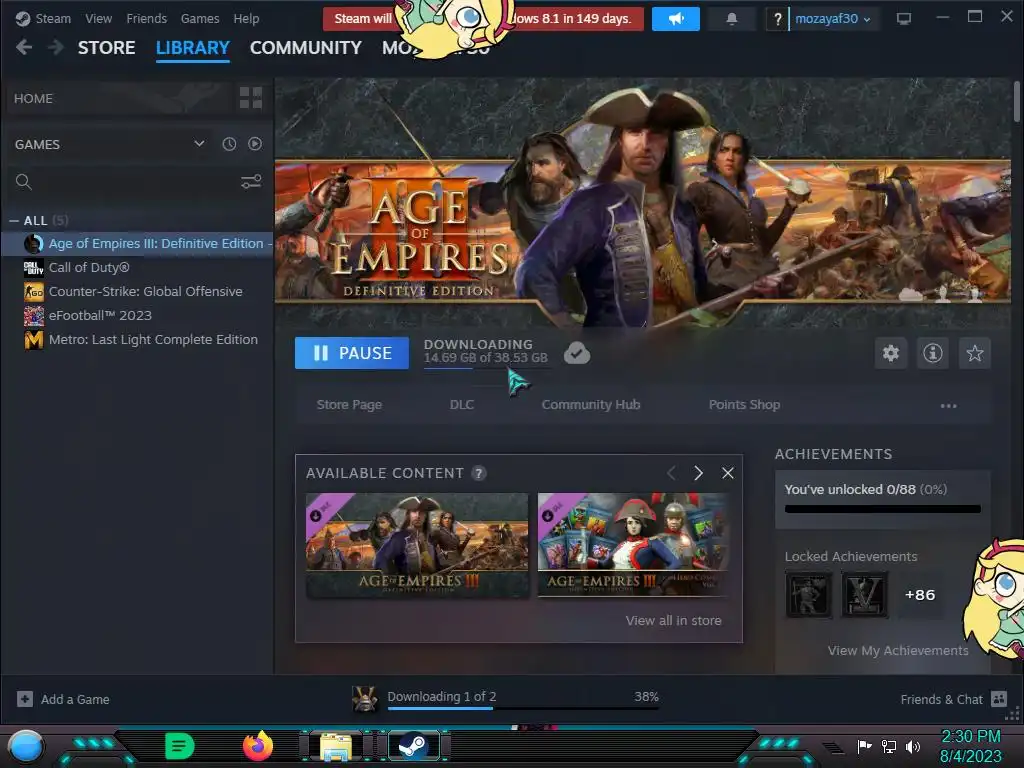1024x768 pixels.
Task: Open the Steam menu
Action: [53, 18]
